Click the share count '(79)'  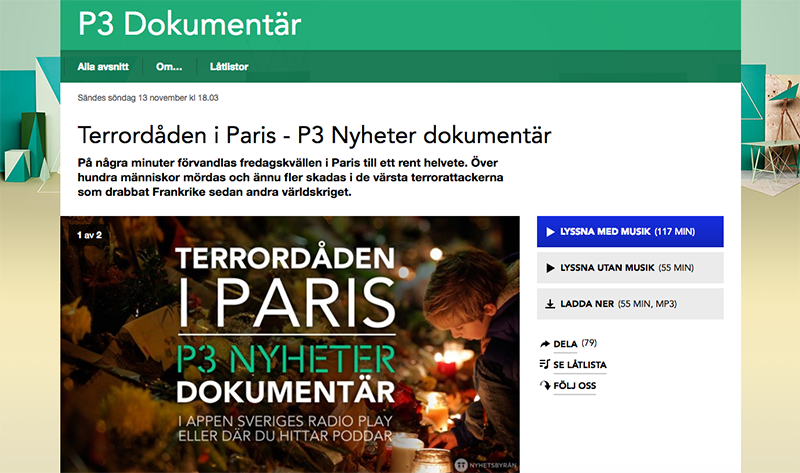coord(589,343)
